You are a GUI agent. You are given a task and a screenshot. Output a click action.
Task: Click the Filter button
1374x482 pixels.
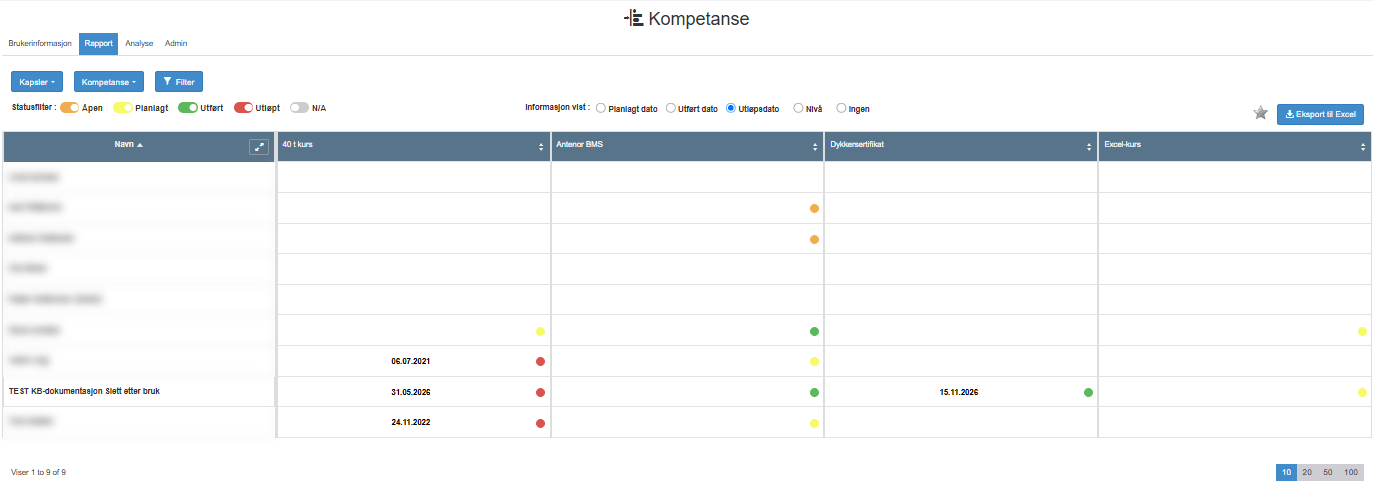(179, 81)
